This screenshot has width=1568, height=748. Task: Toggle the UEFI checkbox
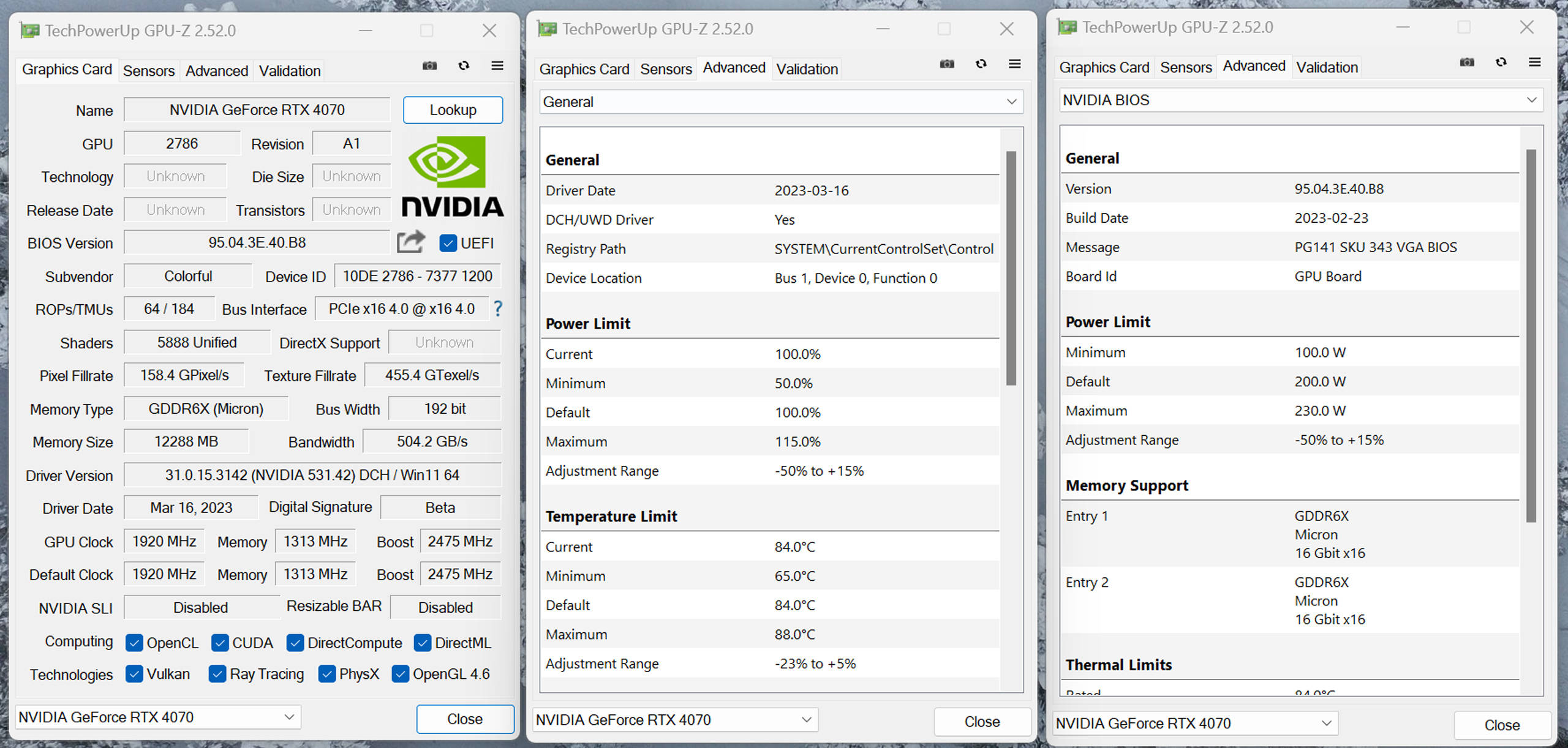pos(448,243)
